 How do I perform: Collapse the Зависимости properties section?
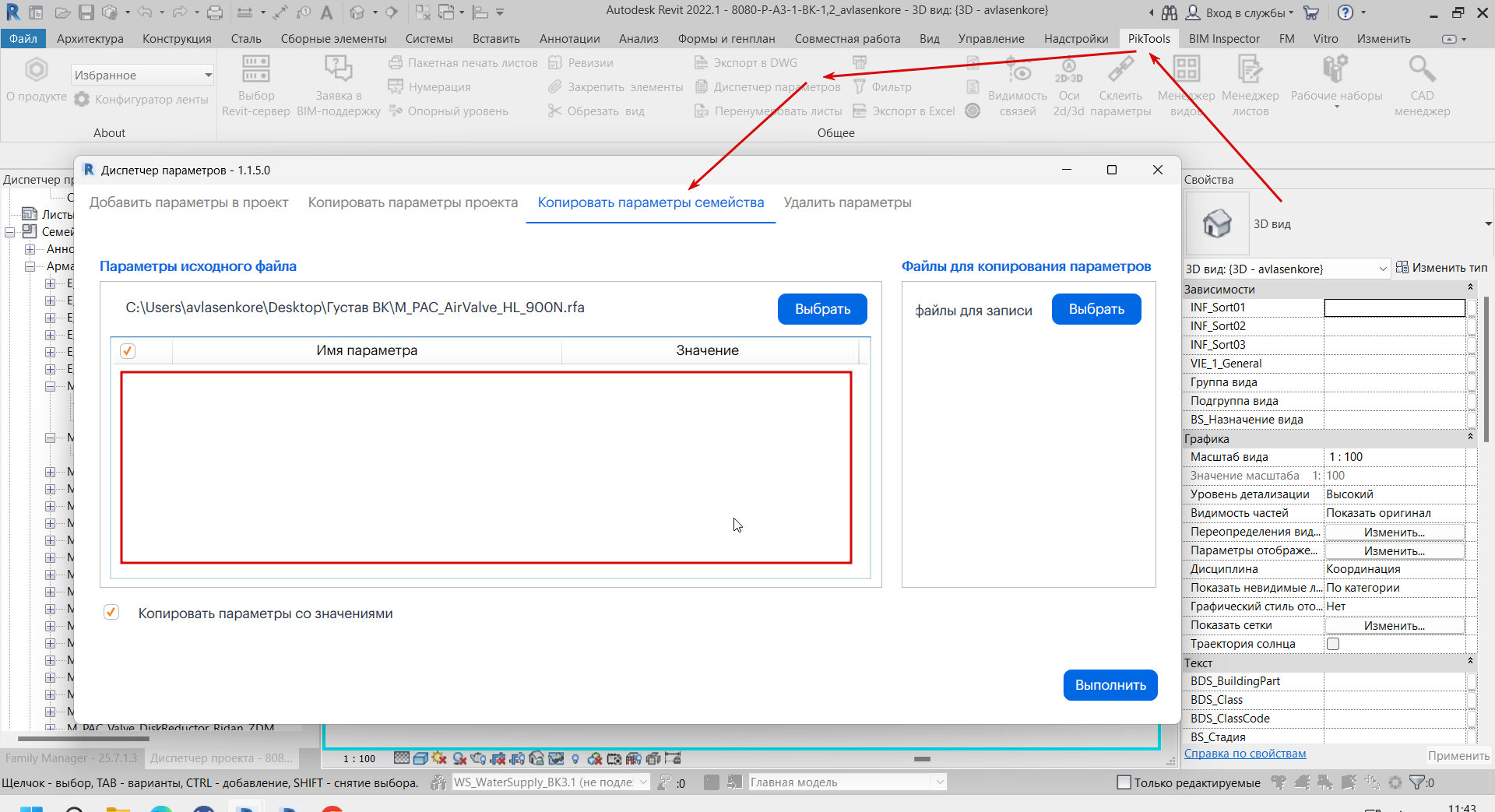pyautogui.click(x=1470, y=288)
